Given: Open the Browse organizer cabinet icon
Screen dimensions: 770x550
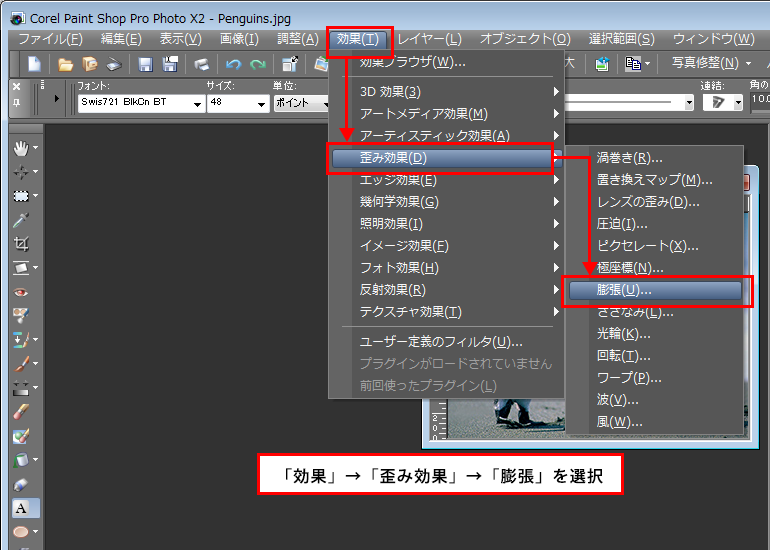Looking at the screenshot, I should (x=90, y=64).
